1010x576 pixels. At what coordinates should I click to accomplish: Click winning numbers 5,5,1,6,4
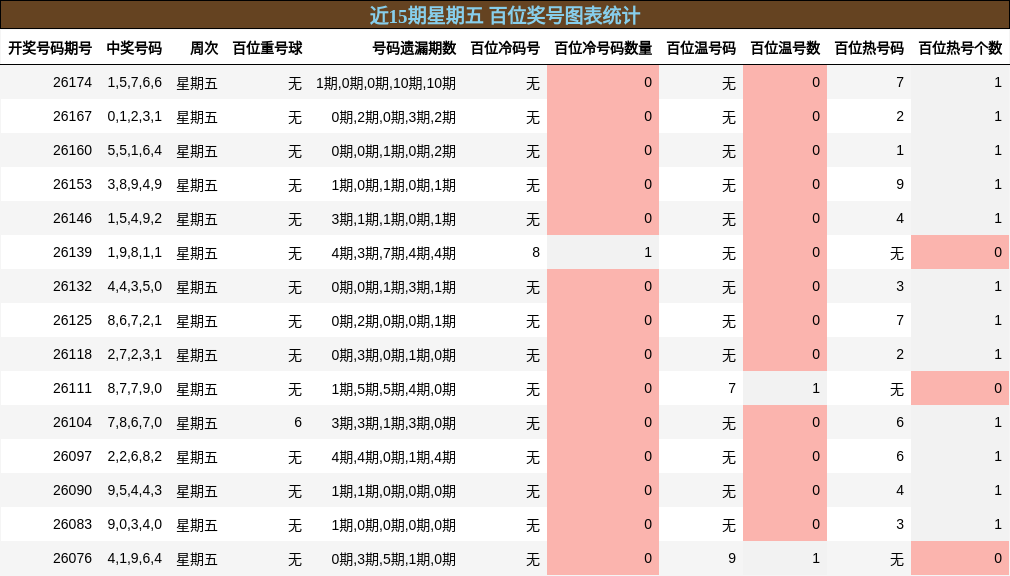(135, 151)
